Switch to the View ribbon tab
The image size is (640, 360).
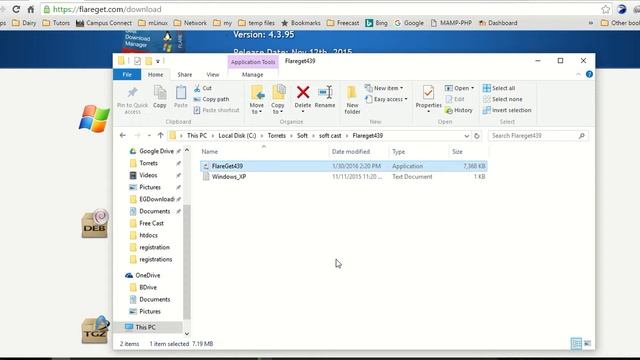(x=213, y=75)
